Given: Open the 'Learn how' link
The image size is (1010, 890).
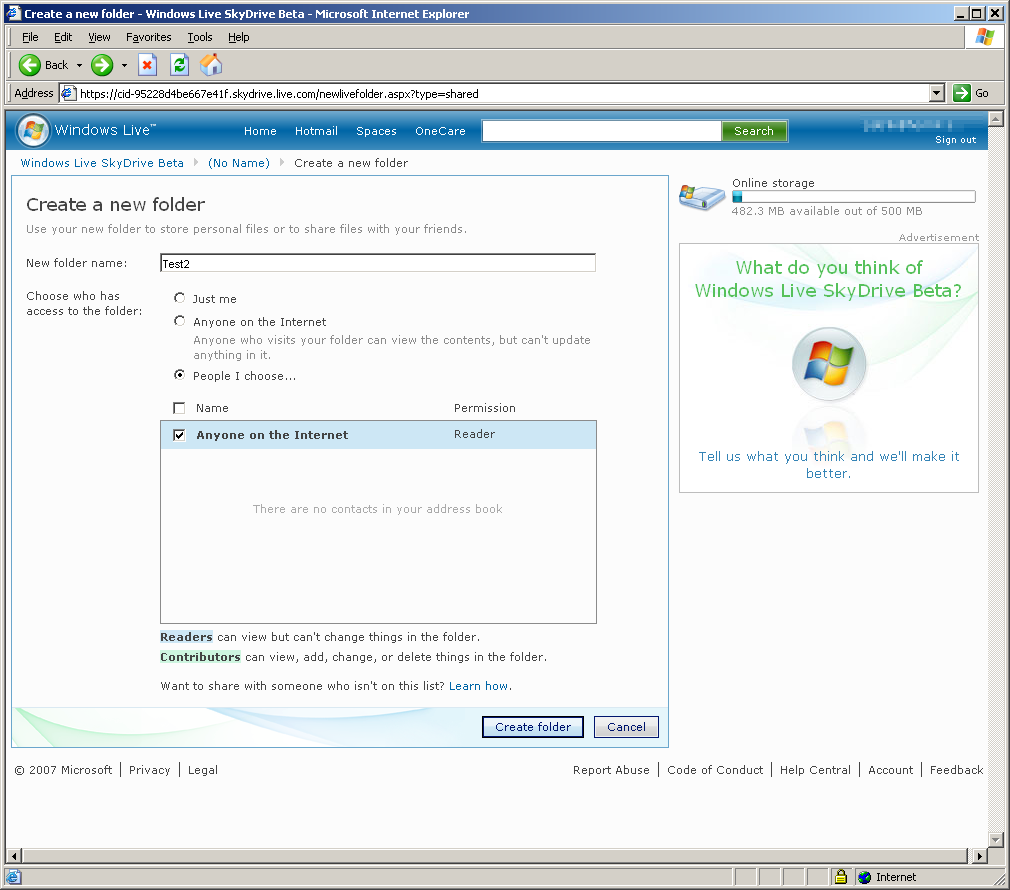Looking at the screenshot, I should pos(479,686).
